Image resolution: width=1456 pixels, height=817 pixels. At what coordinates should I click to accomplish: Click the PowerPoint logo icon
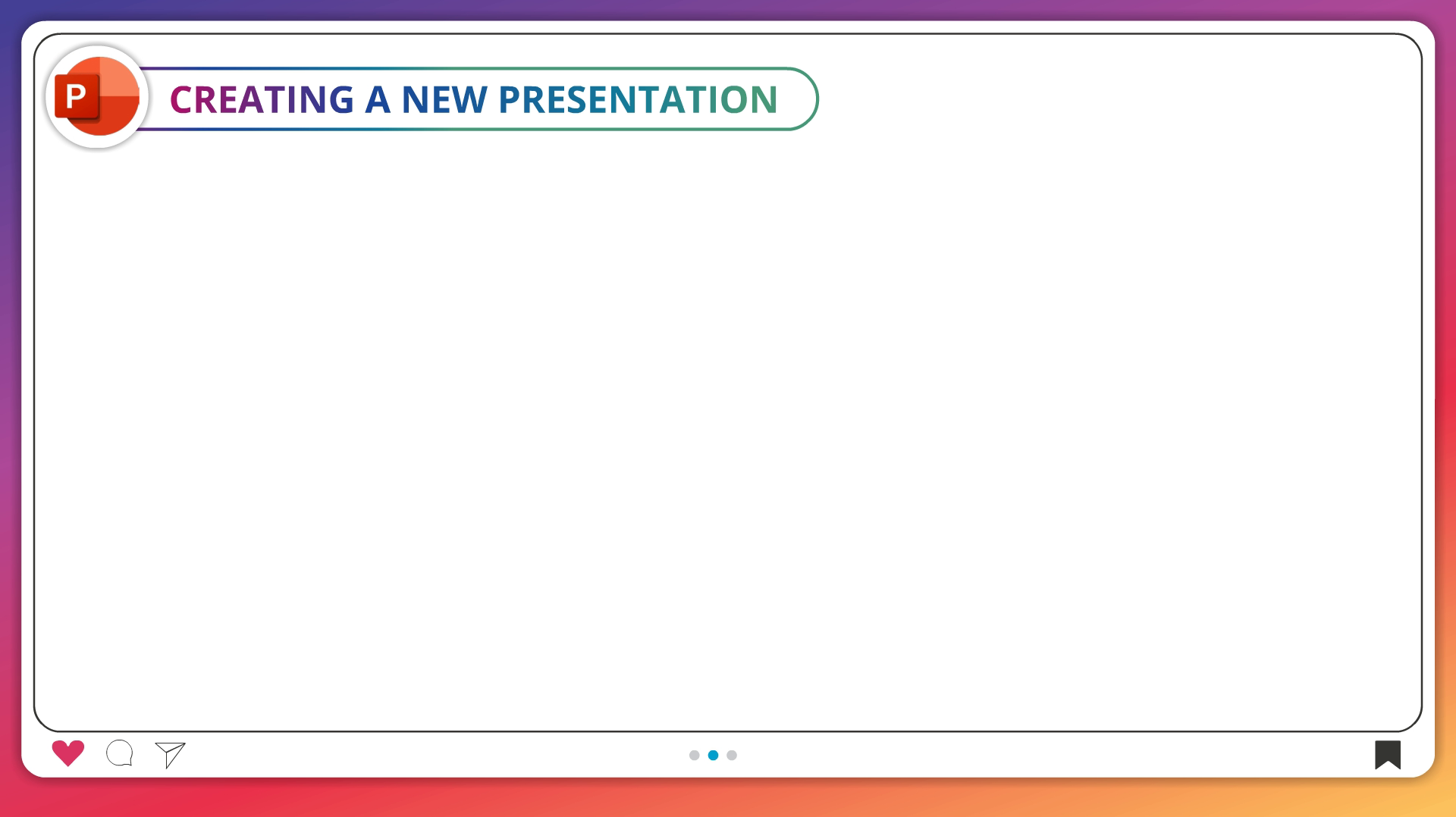[97, 97]
